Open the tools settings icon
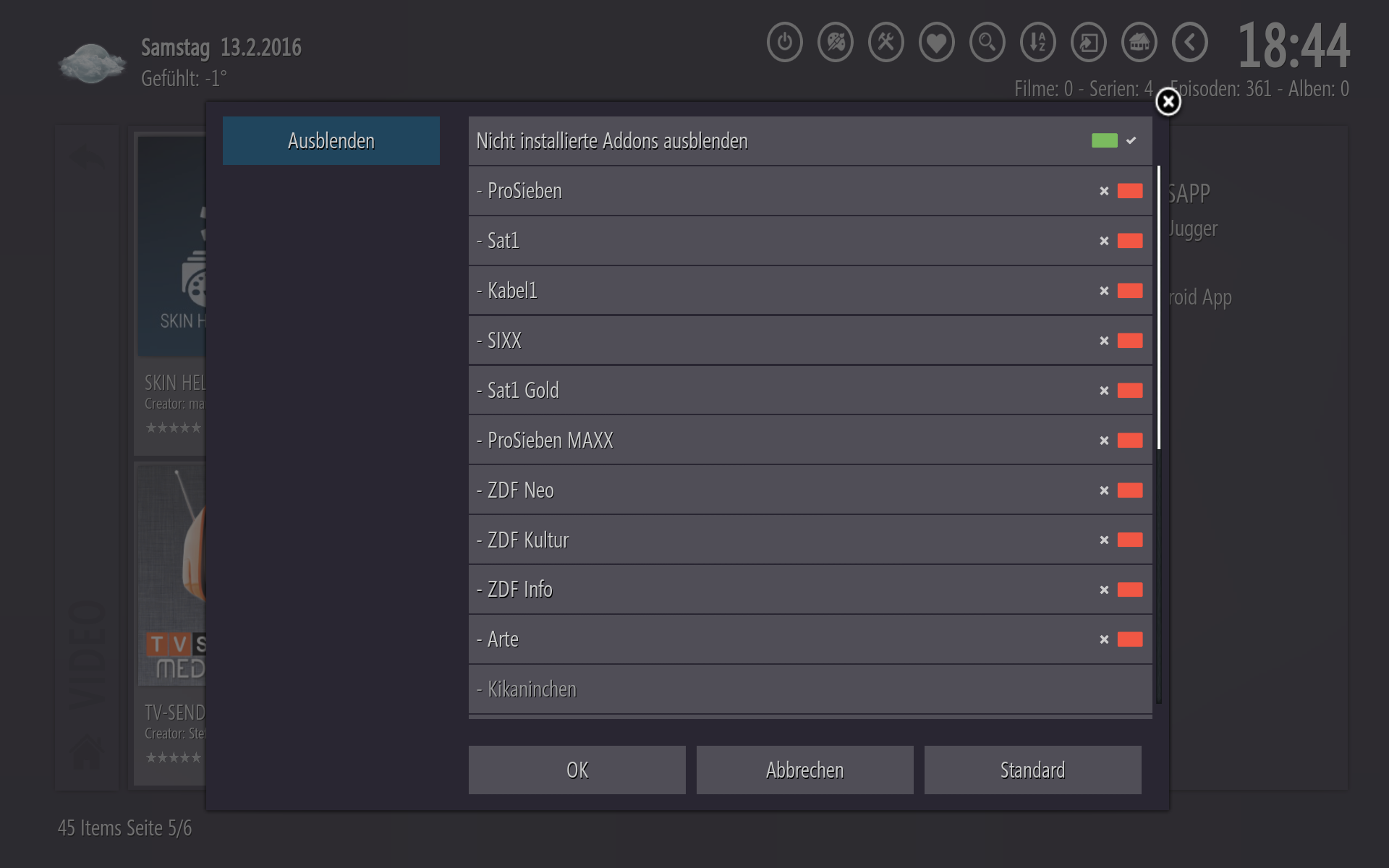The height and width of the screenshot is (868, 1389). click(x=885, y=43)
